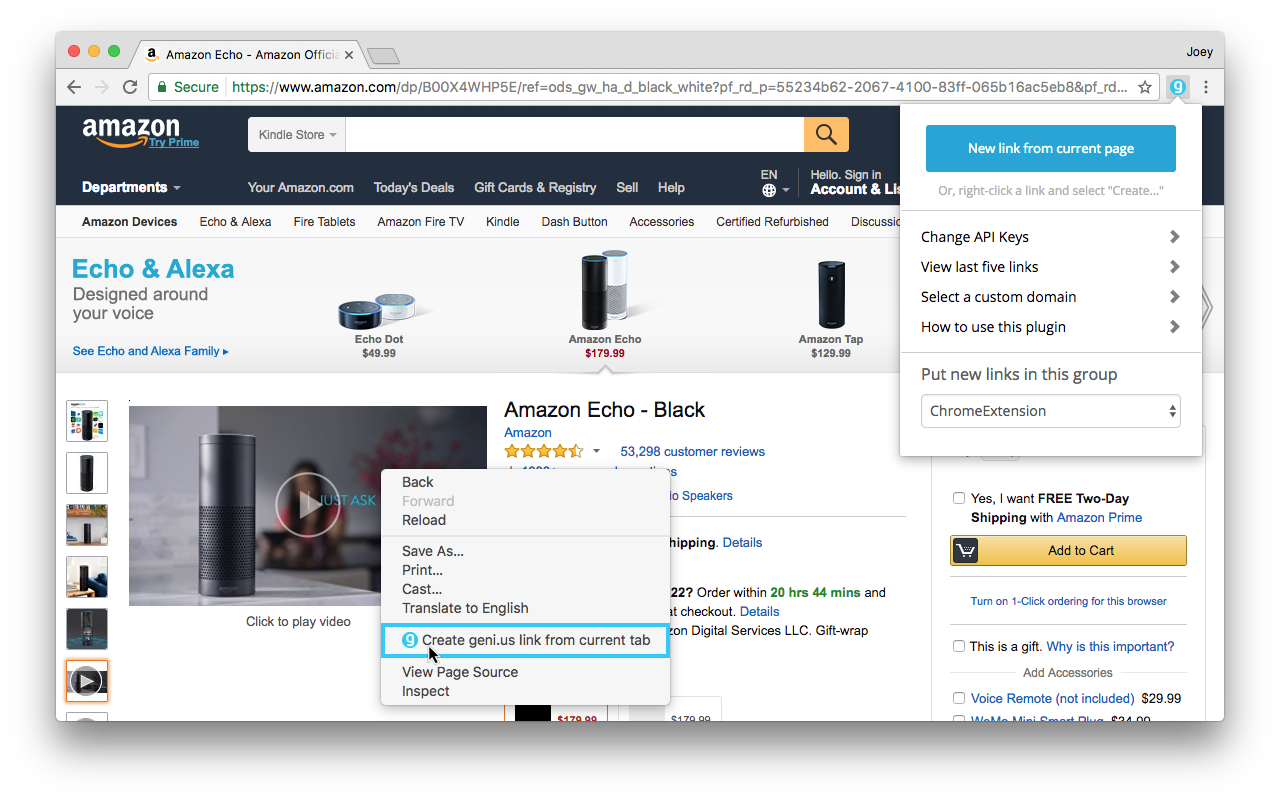This screenshot has width=1280, height=800.
Task: Select Reload in the context menu
Action: click(x=525, y=520)
